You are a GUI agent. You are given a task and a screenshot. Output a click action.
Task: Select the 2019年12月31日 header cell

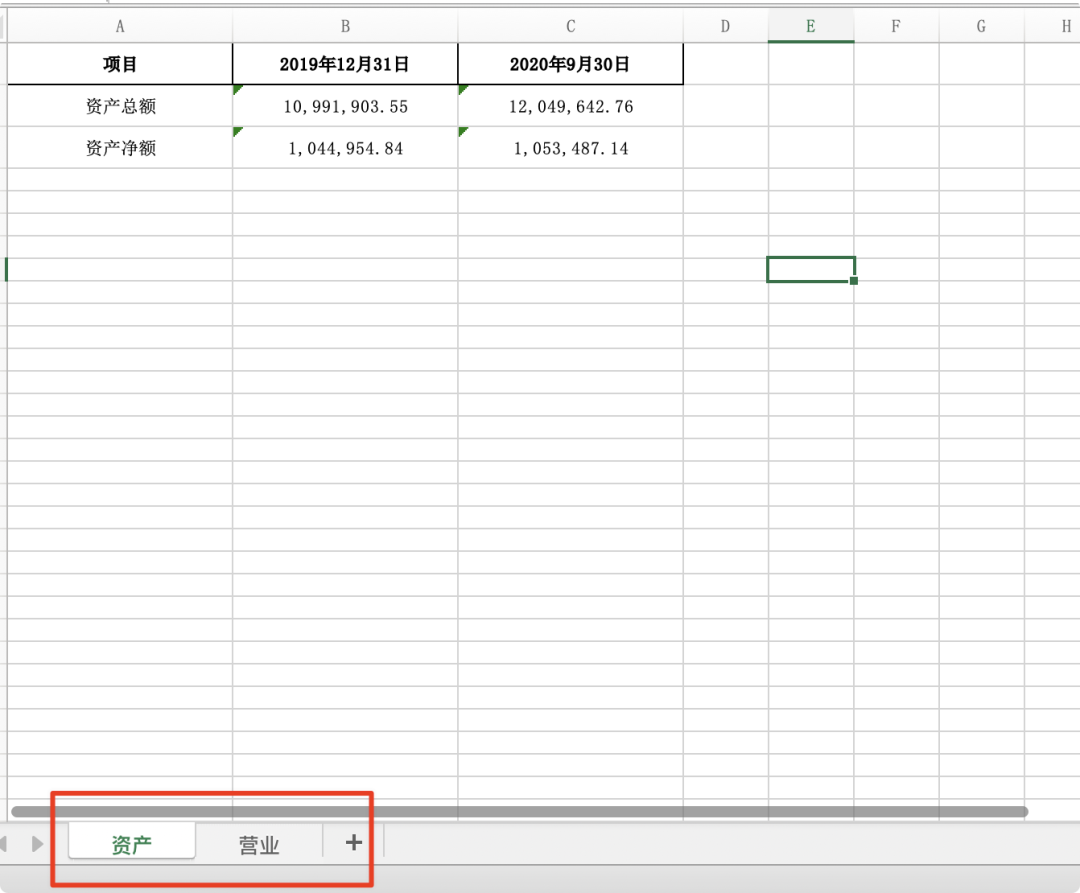click(x=345, y=65)
